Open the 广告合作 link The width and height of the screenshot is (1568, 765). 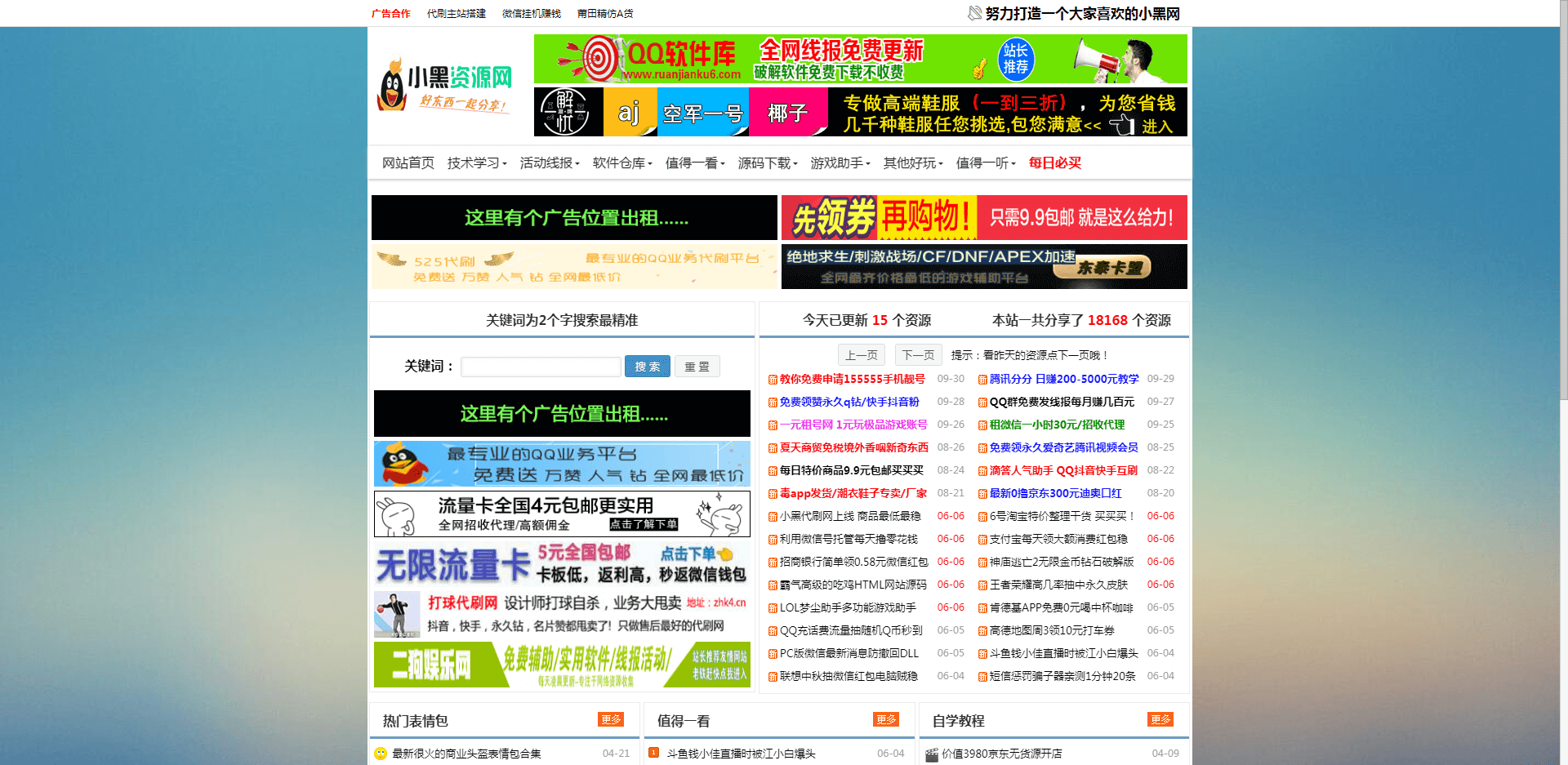click(391, 13)
